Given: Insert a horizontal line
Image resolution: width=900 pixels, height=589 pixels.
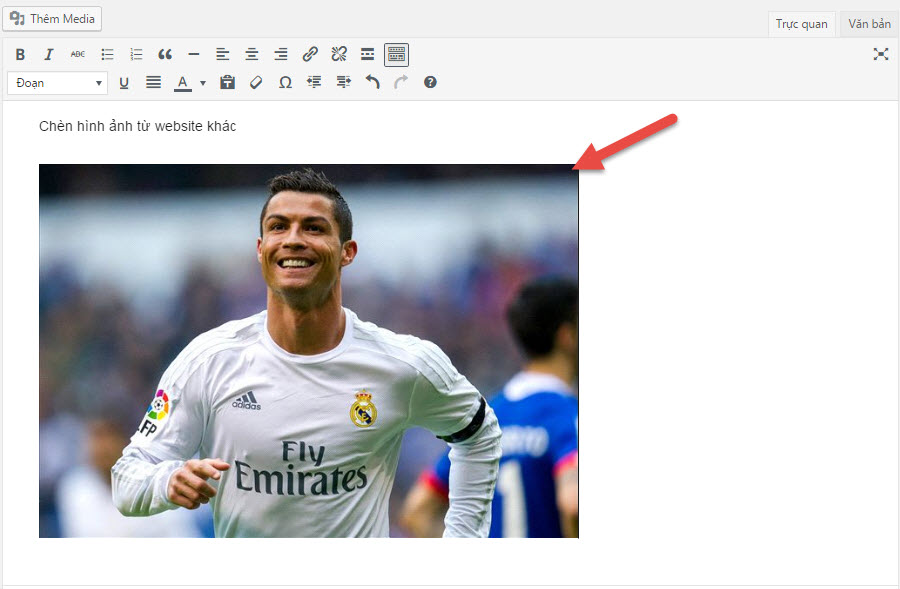Looking at the screenshot, I should [194, 54].
